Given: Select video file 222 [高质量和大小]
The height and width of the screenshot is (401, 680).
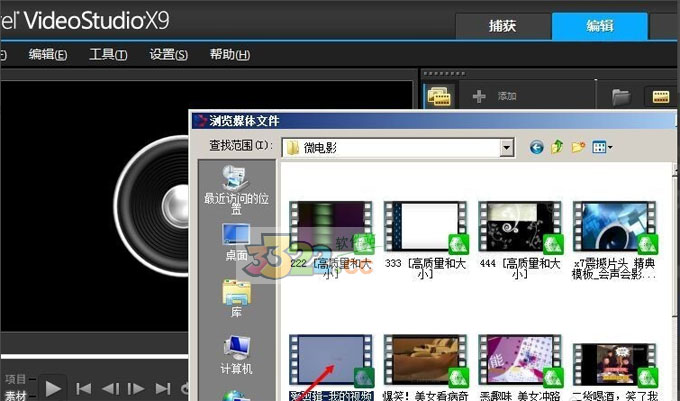Looking at the screenshot, I should 331,240.
